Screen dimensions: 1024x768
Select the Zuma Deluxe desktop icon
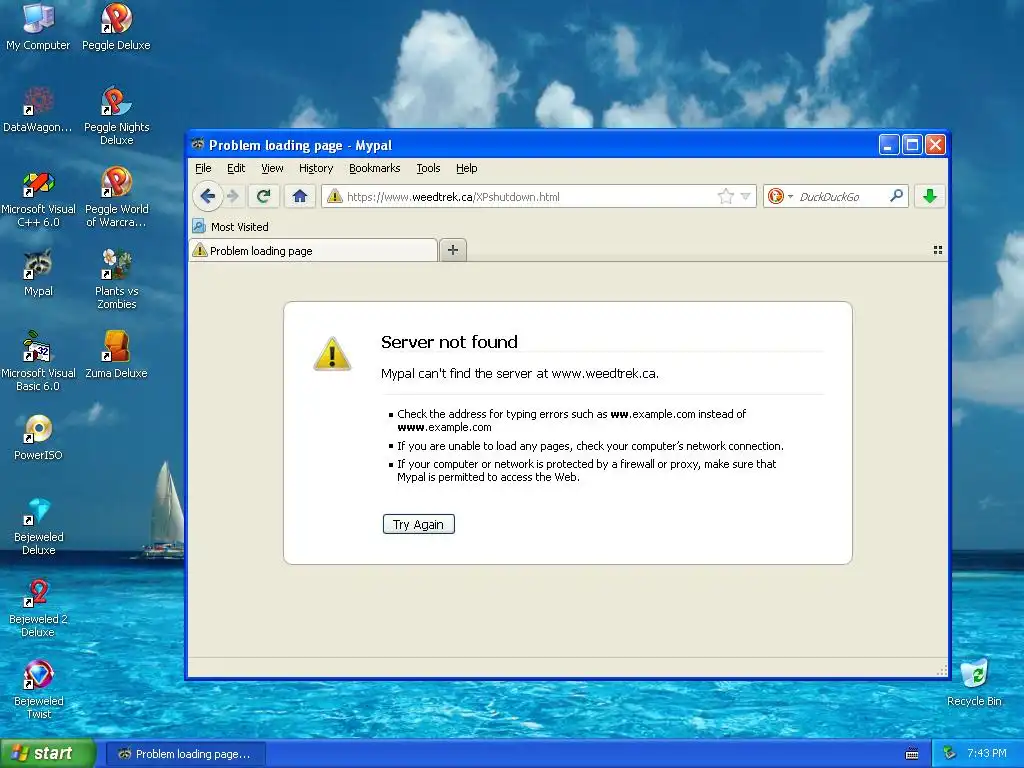(116, 355)
